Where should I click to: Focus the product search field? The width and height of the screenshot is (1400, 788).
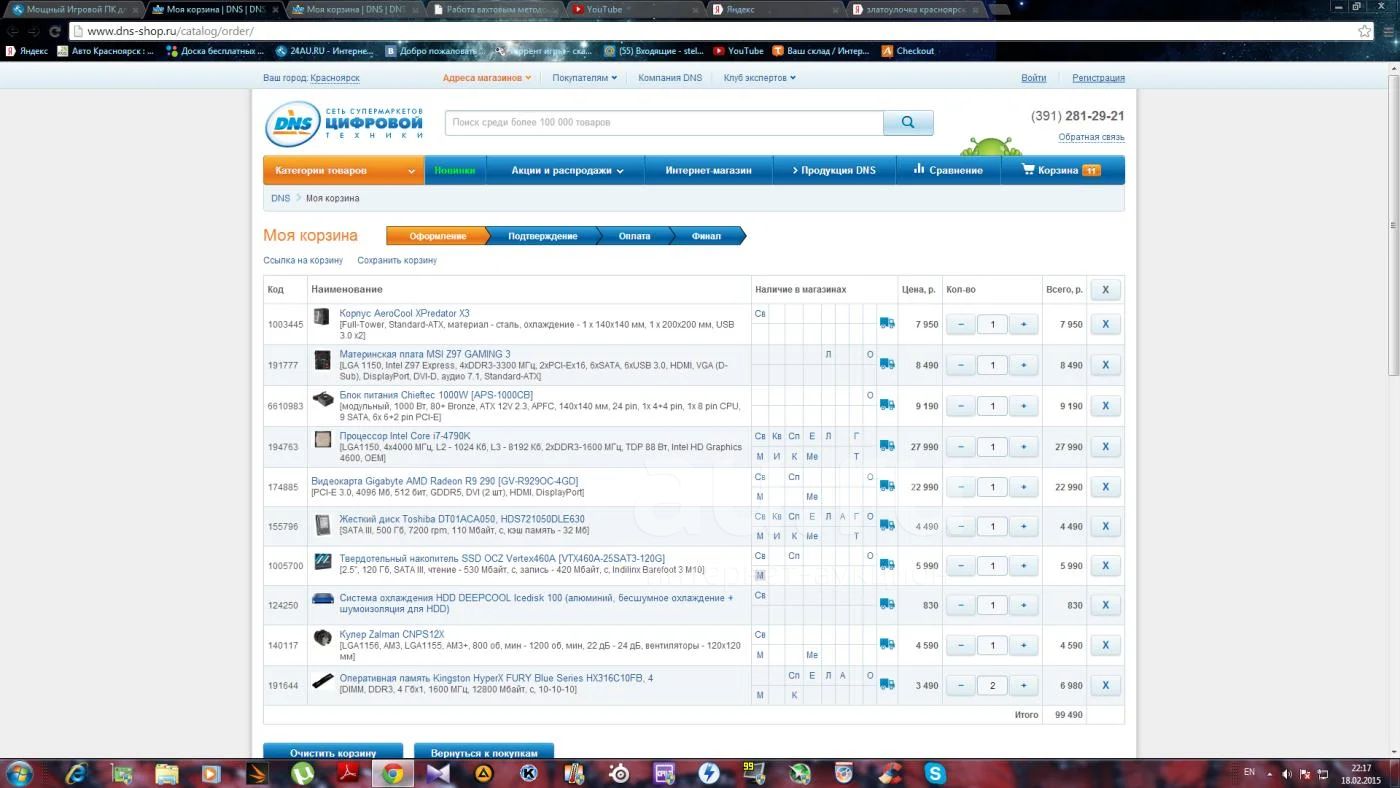pyautogui.click(x=664, y=122)
